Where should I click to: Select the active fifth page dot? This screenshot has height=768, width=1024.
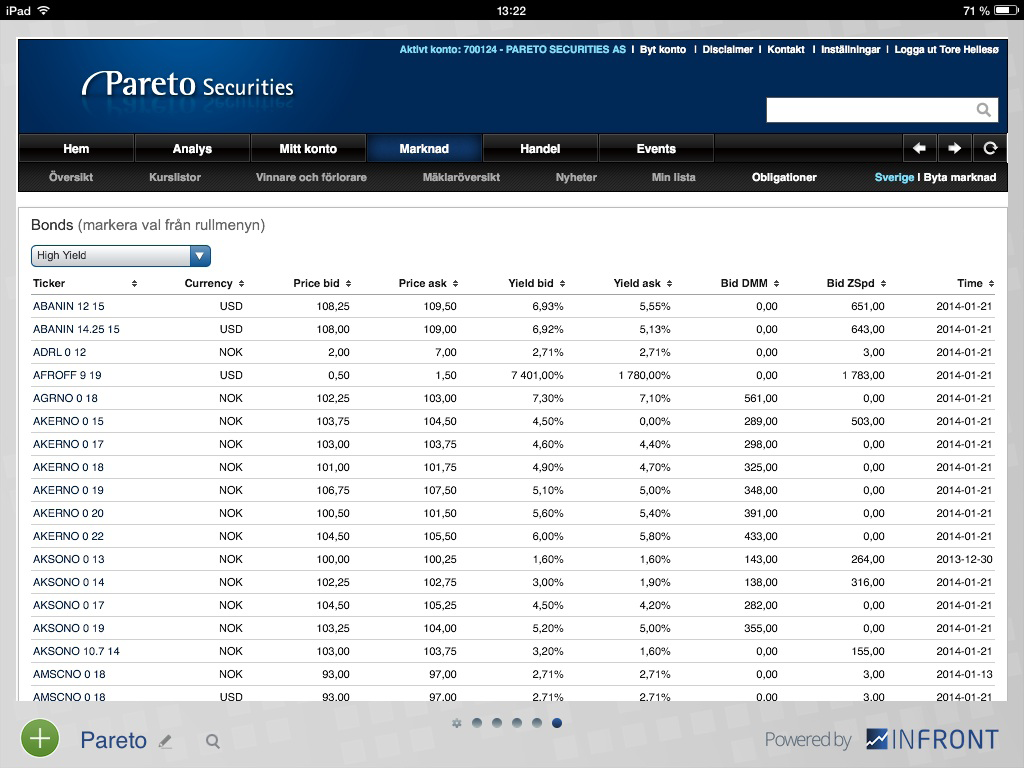pos(557,723)
